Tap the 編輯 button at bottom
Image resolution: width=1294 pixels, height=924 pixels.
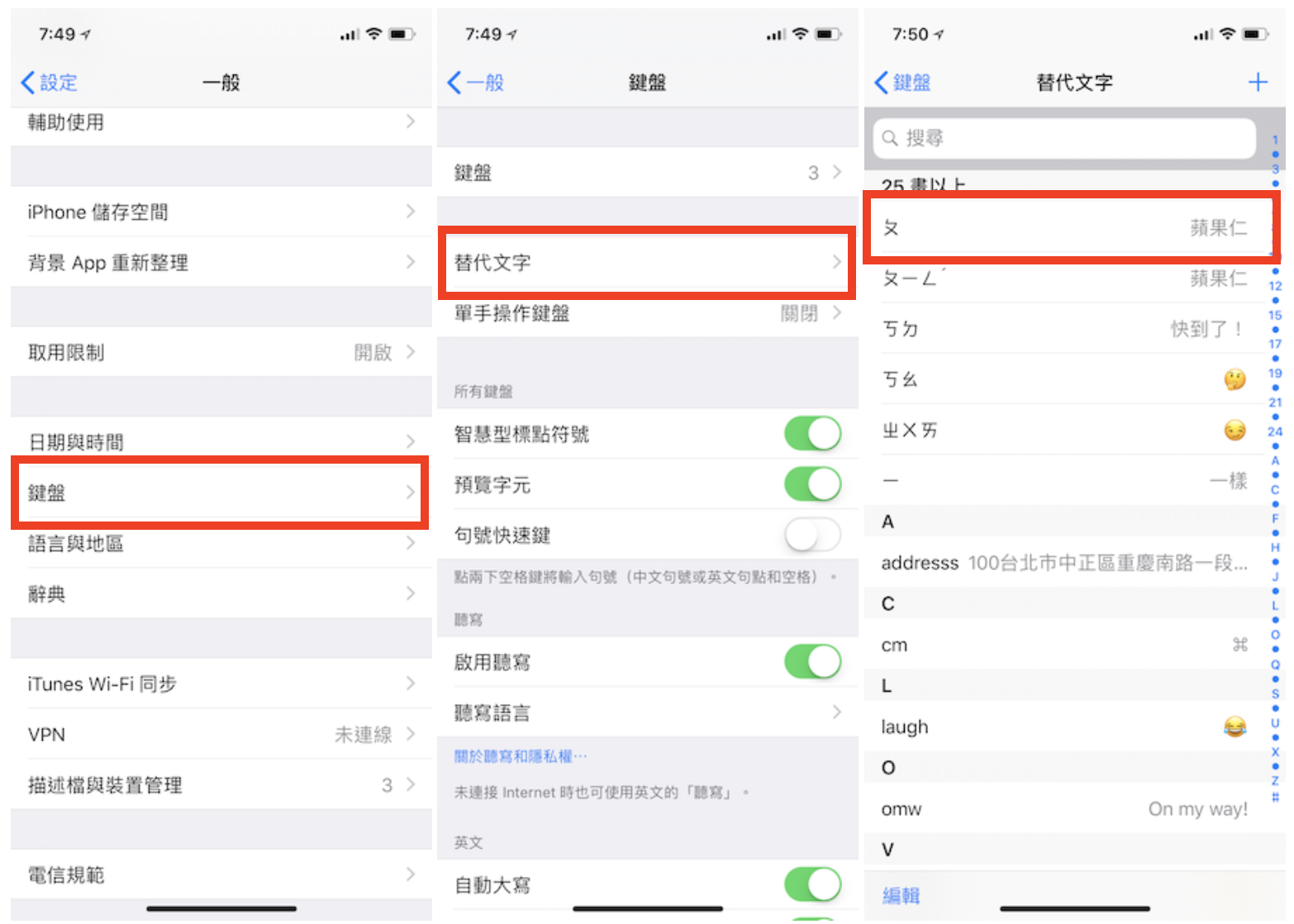[x=901, y=896]
